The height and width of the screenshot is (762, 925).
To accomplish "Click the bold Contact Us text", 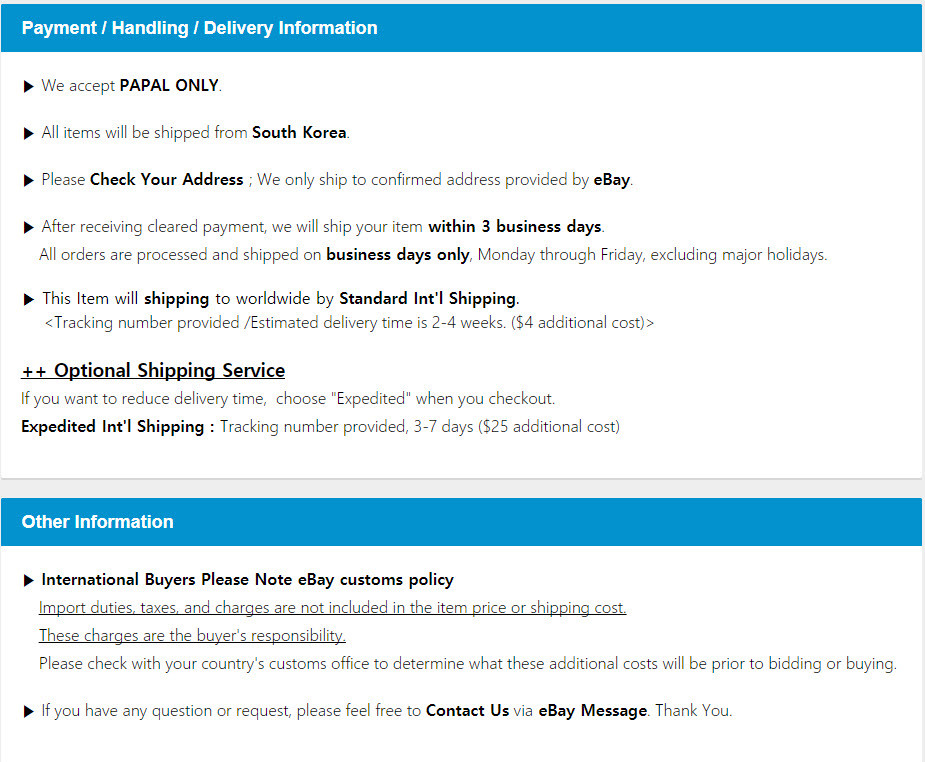I will [467, 711].
